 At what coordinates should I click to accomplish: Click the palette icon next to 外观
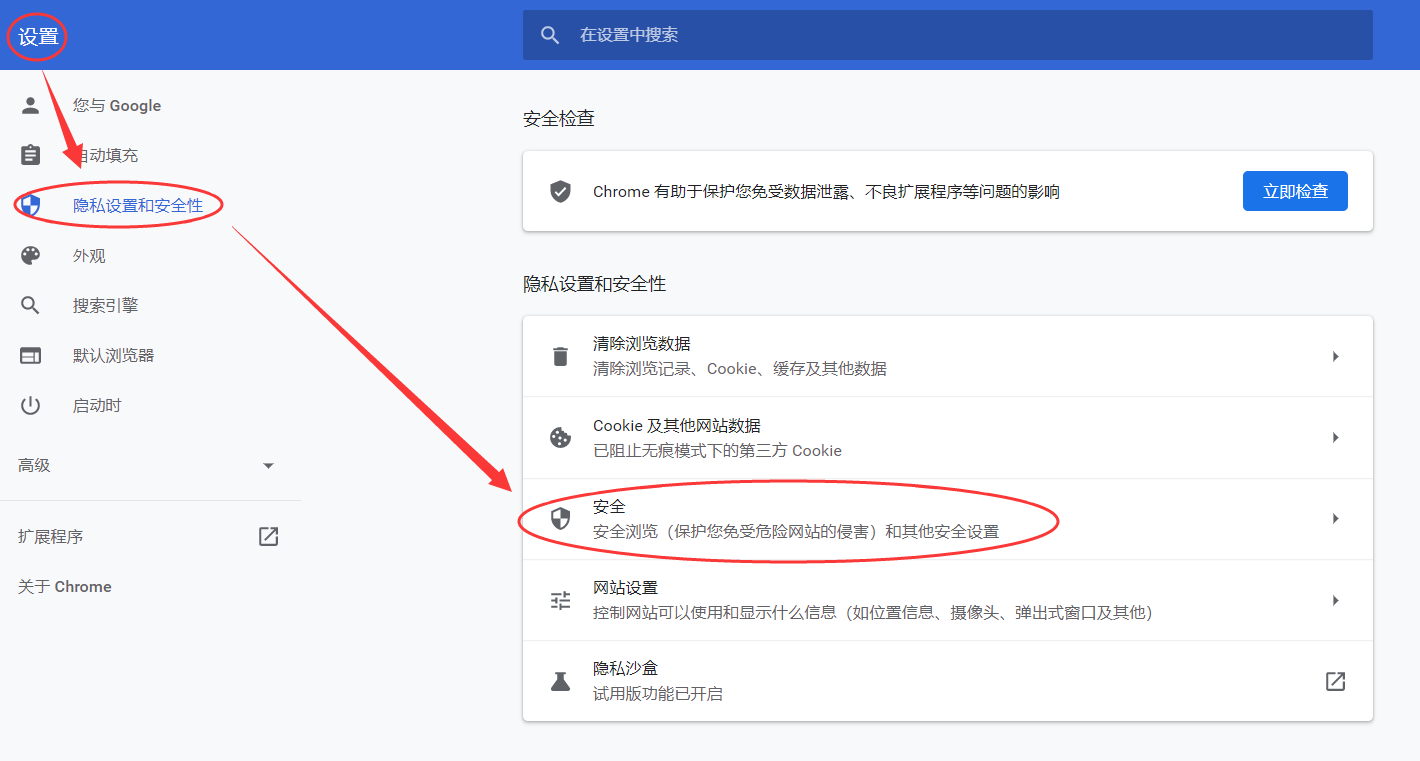(x=31, y=256)
